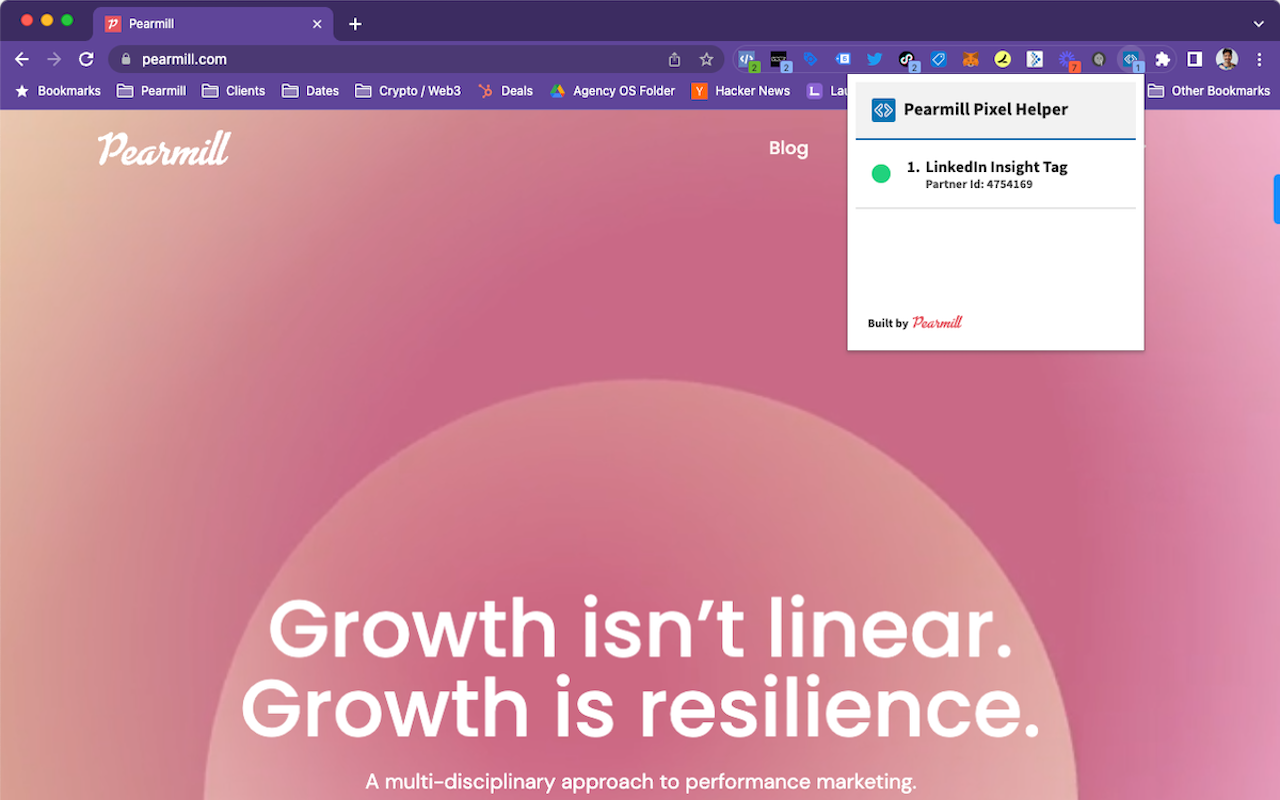Click the green LinkedIn tag status indicator
The image size is (1280, 800).
(881, 174)
